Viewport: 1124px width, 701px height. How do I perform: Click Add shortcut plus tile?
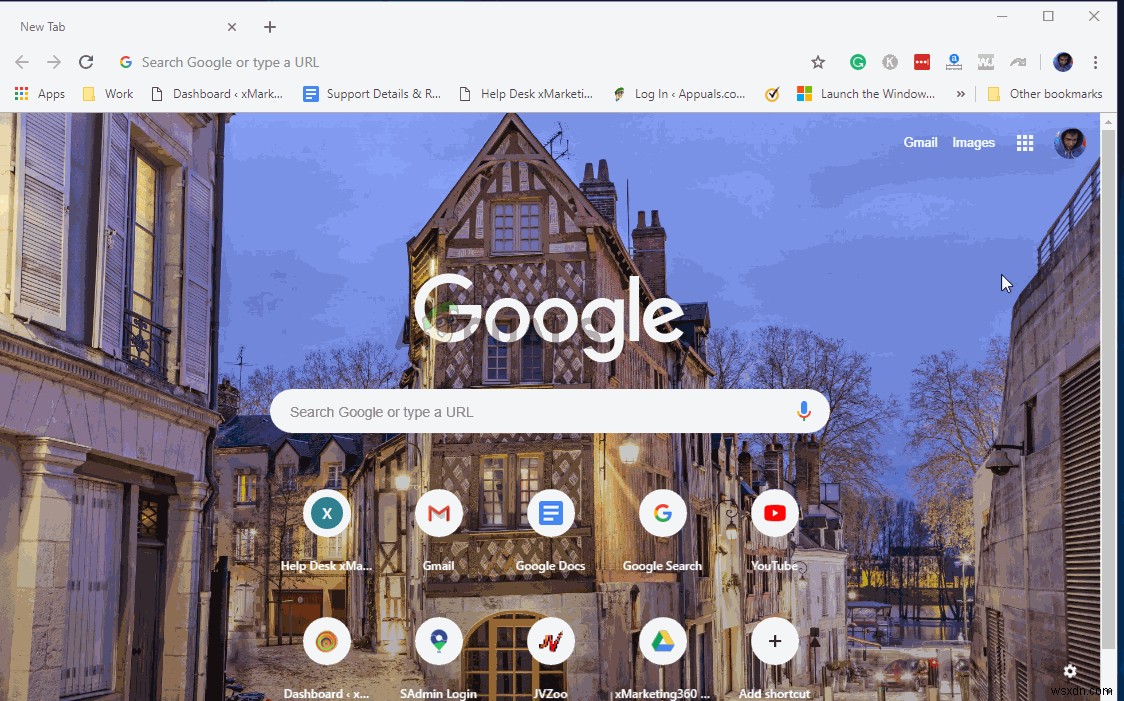pos(775,641)
